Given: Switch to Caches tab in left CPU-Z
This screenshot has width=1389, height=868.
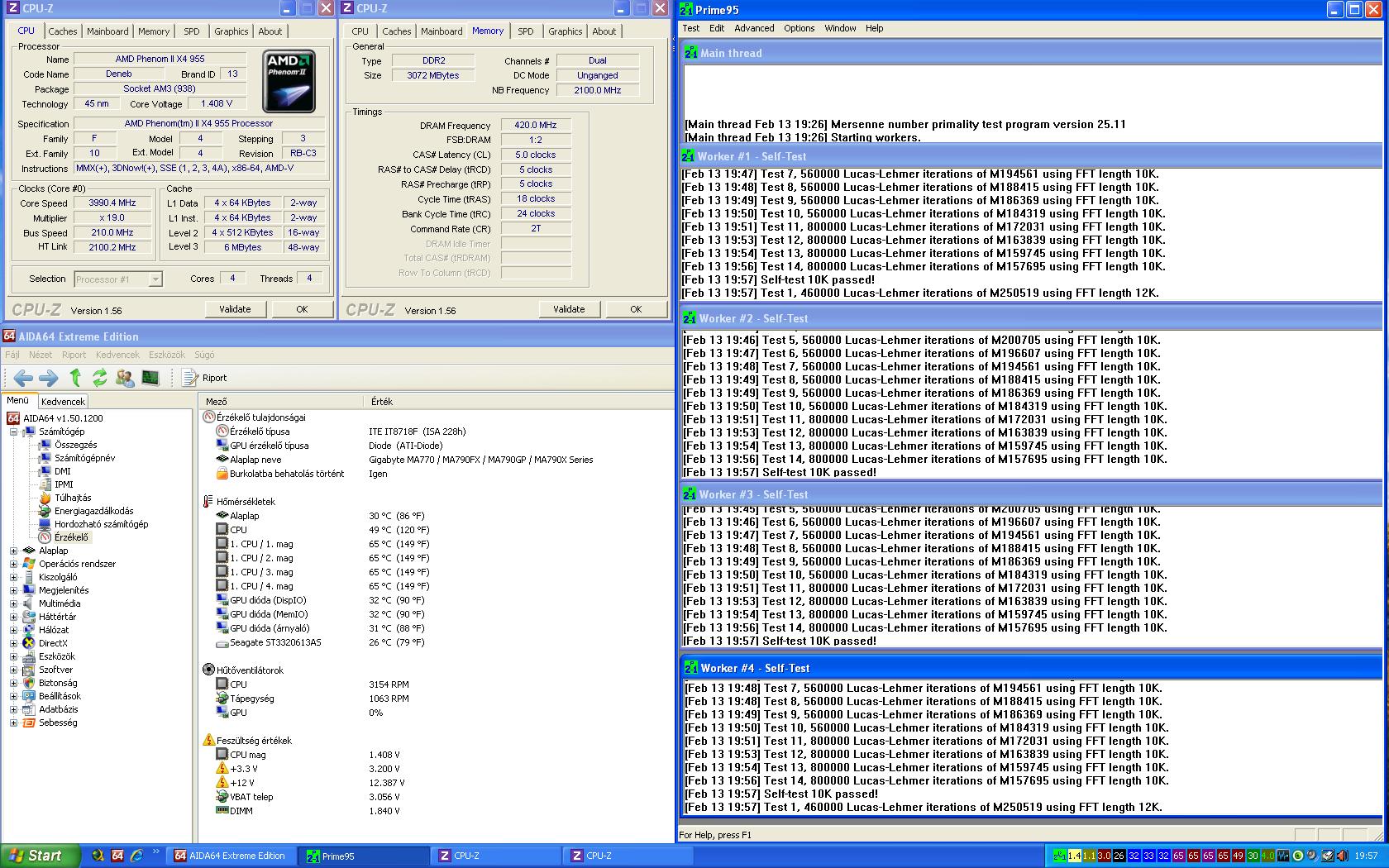Looking at the screenshot, I should pos(63,31).
